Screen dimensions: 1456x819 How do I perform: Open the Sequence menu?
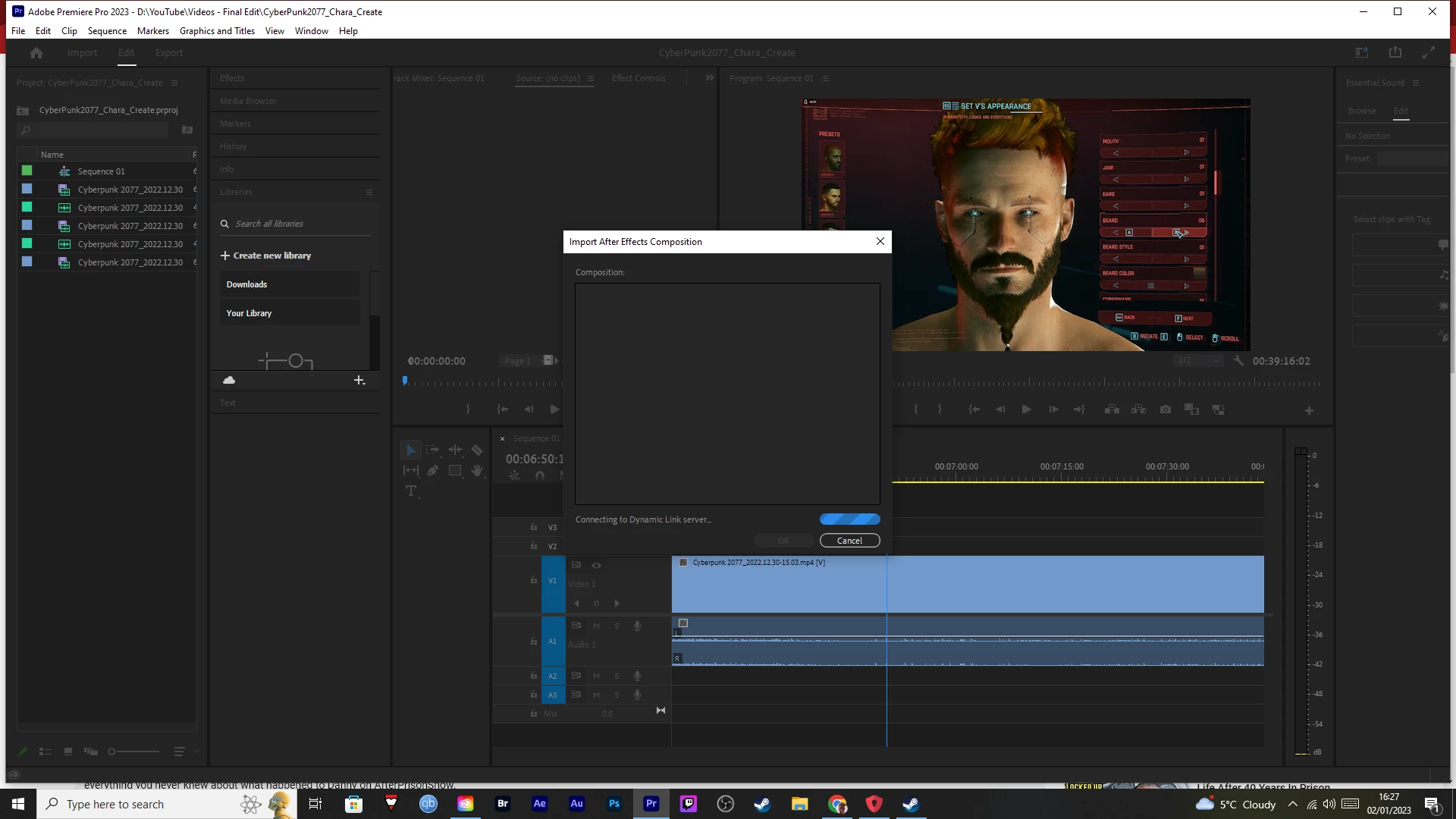(x=107, y=31)
